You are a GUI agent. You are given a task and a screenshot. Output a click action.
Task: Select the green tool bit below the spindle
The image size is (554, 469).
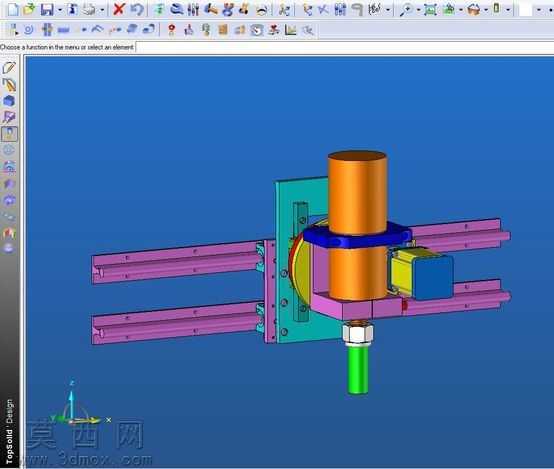click(x=358, y=370)
